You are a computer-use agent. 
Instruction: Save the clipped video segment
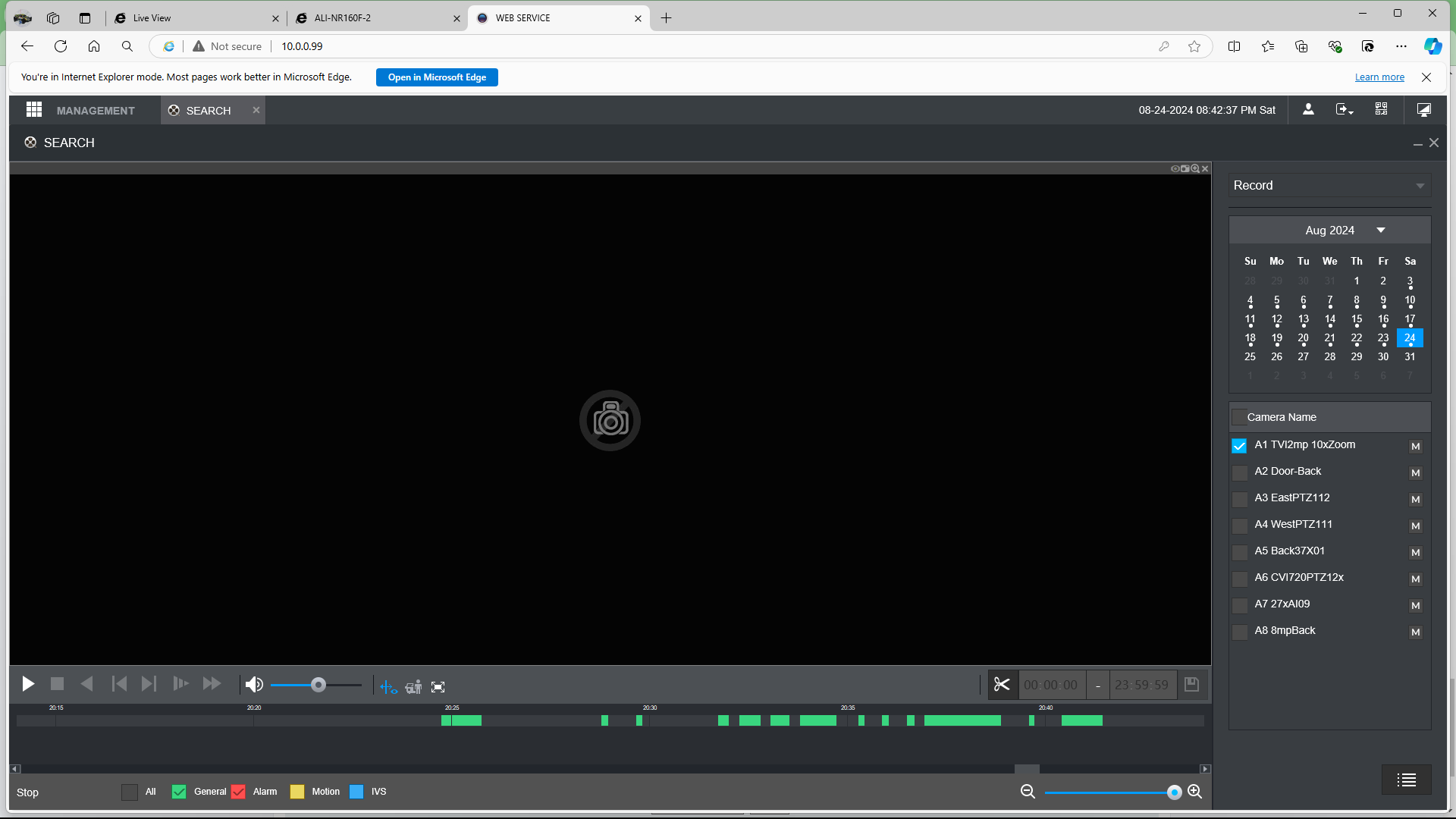tap(1191, 685)
